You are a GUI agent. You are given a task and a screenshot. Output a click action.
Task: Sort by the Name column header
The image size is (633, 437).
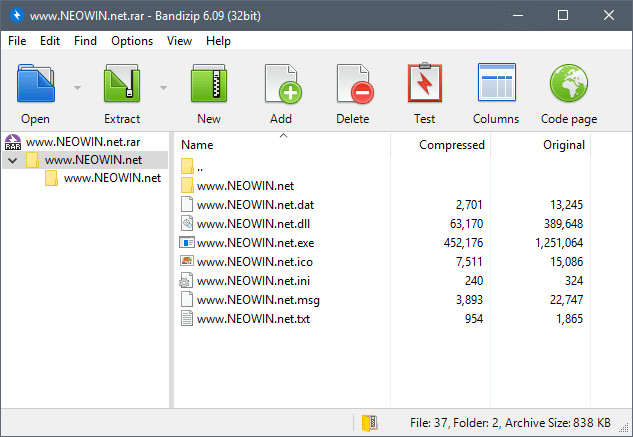tap(197, 145)
